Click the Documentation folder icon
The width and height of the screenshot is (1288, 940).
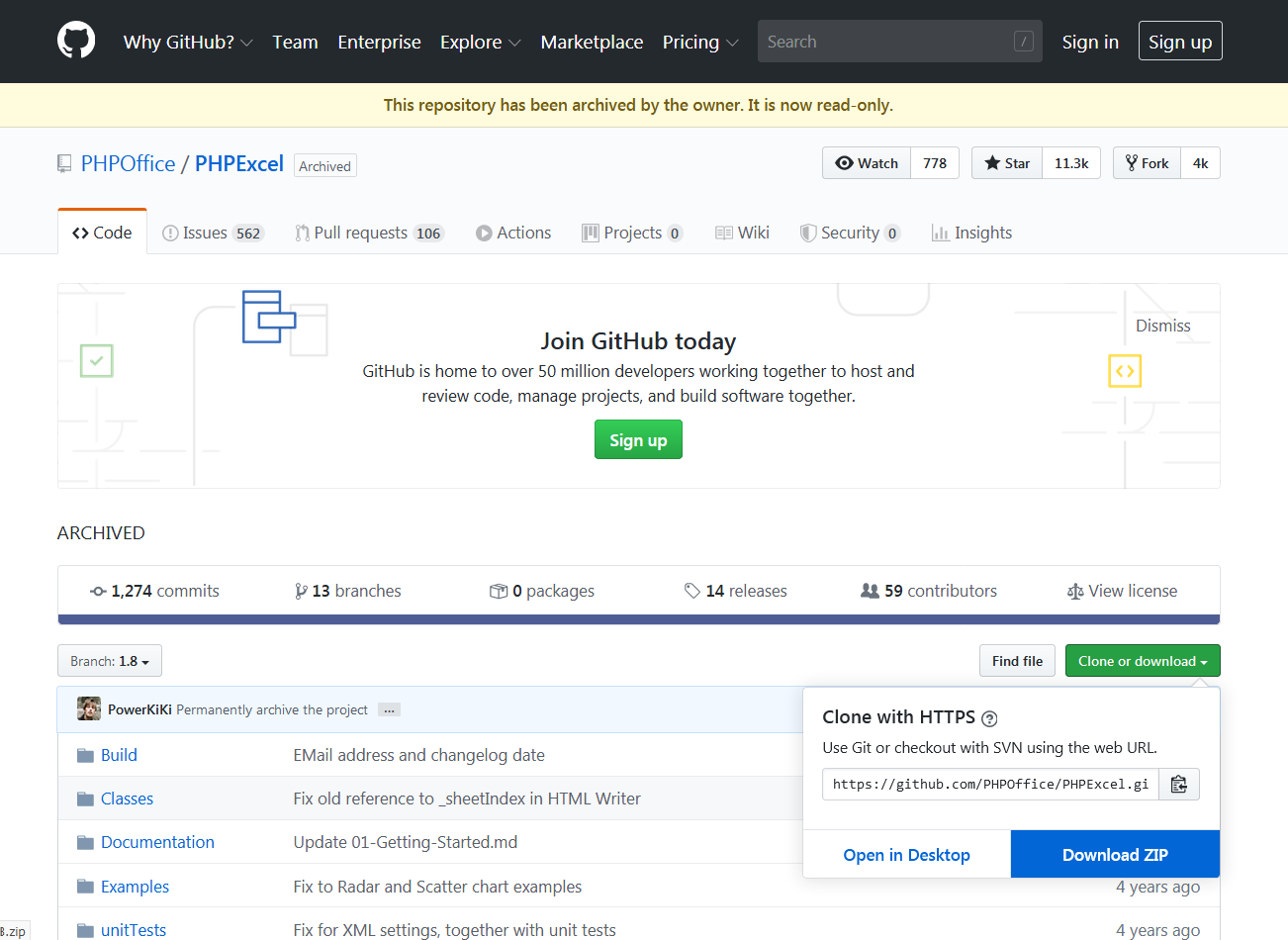click(x=85, y=843)
